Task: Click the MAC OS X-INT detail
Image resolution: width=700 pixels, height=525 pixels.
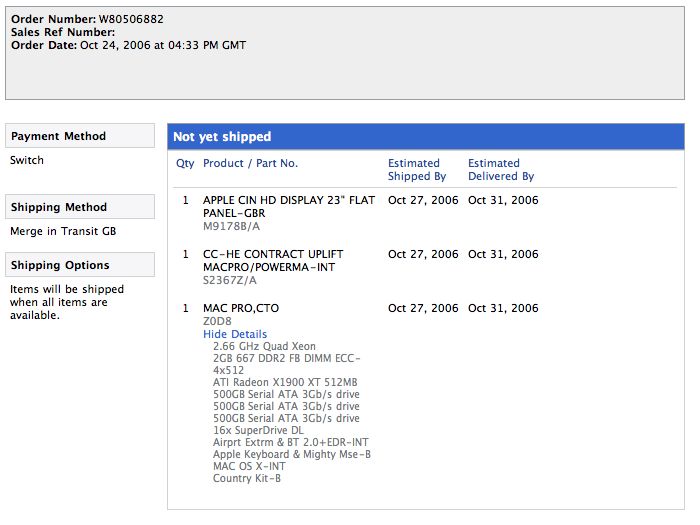Action: [x=249, y=467]
